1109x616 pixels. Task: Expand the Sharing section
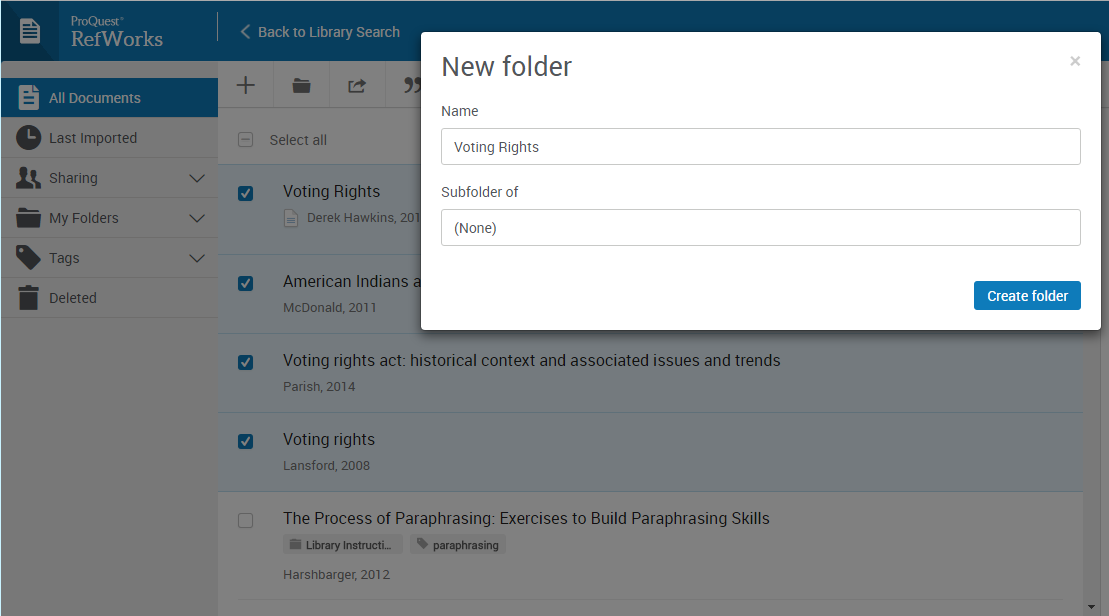197,177
